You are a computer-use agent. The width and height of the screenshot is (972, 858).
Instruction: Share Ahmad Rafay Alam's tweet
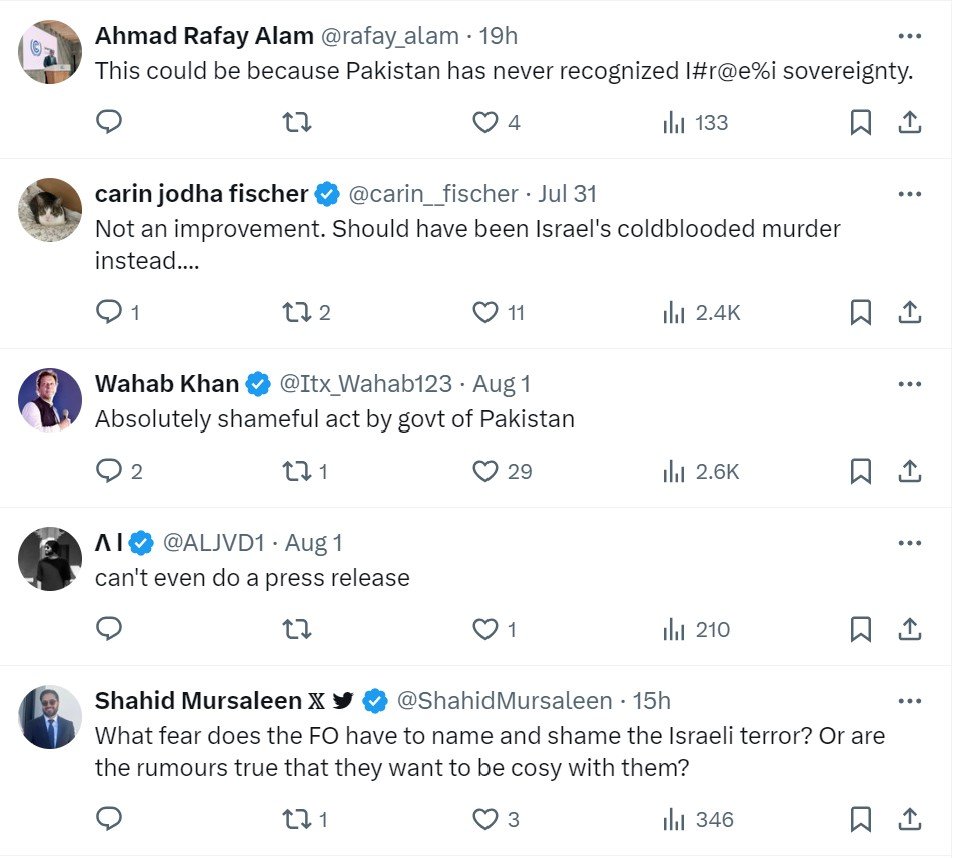point(909,122)
